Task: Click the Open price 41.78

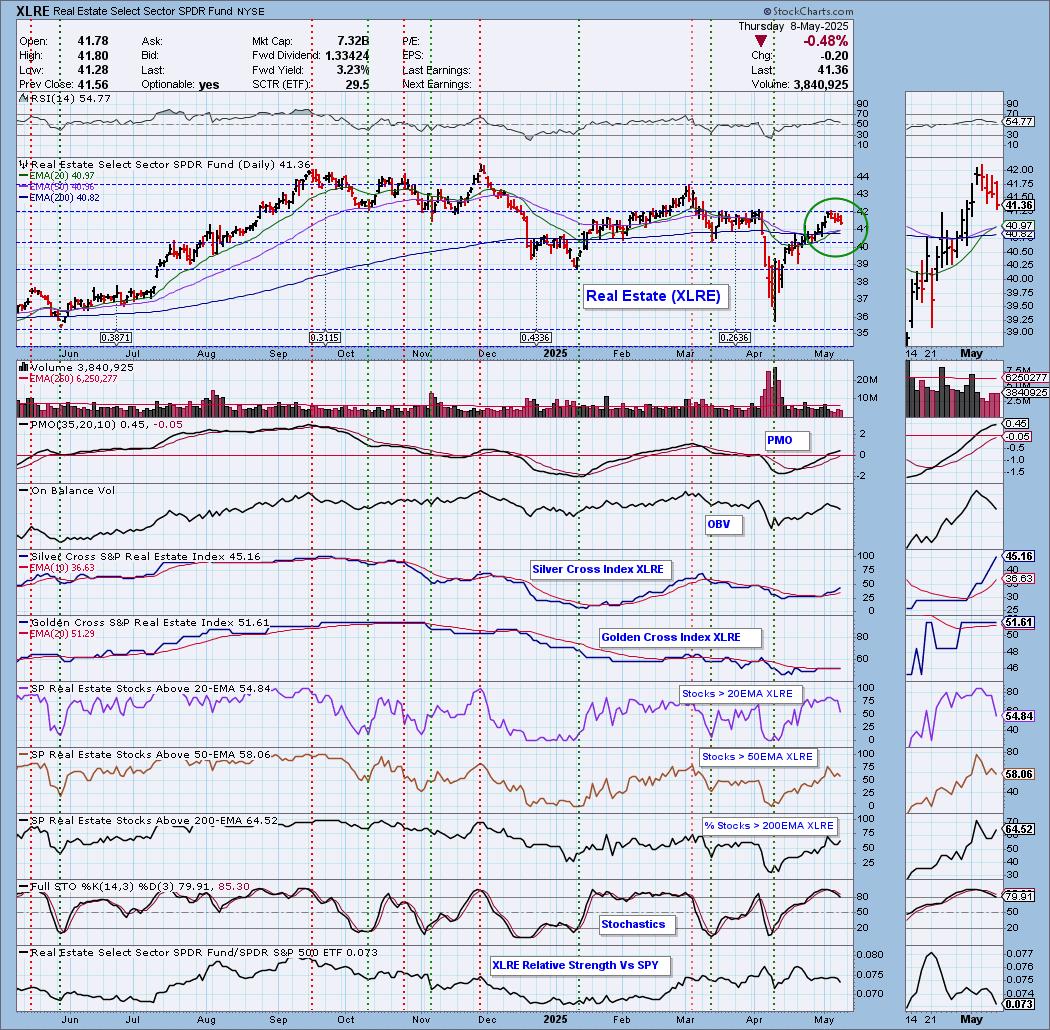Action: click(x=93, y=42)
